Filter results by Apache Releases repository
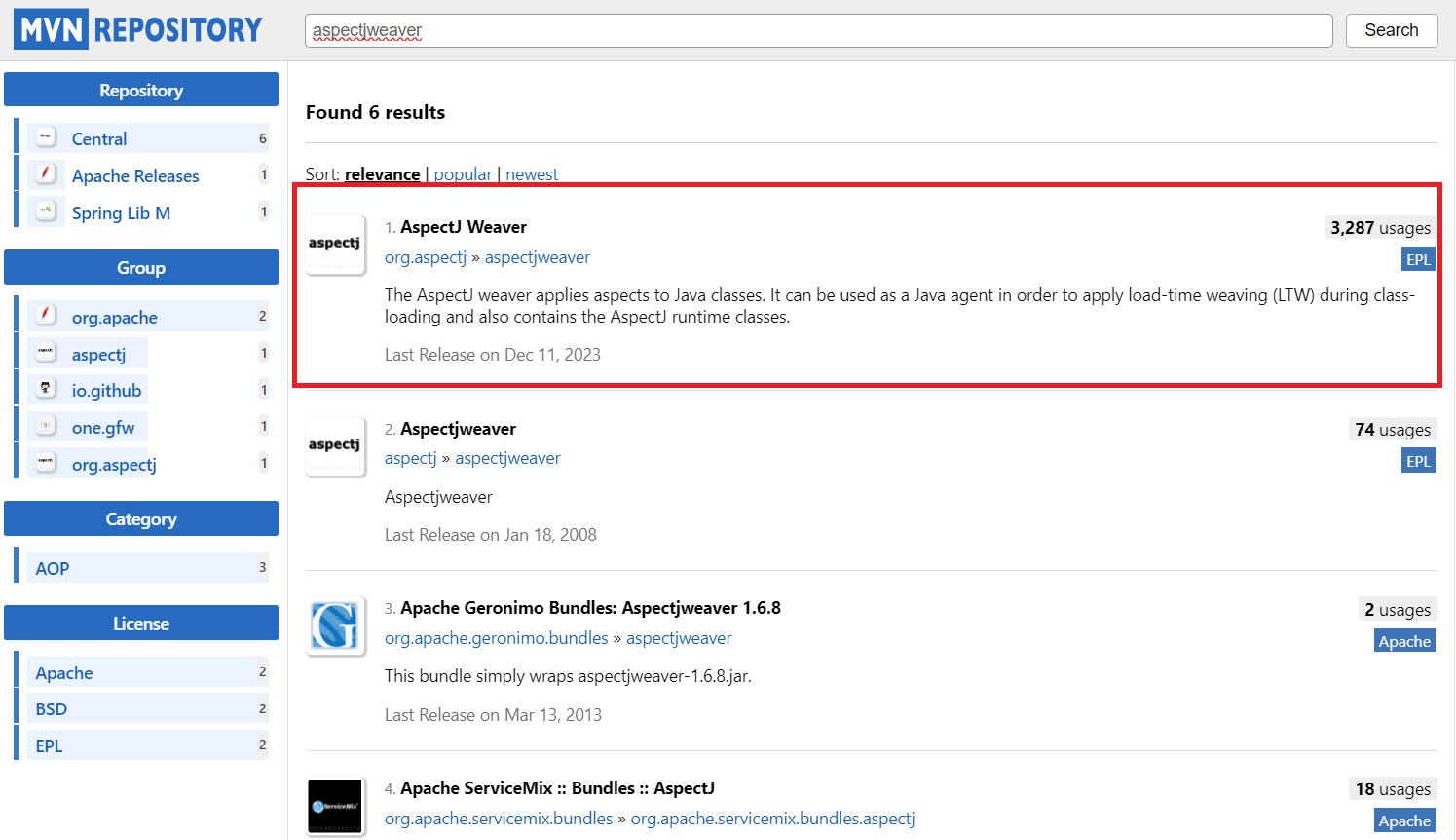Image resolution: width=1456 pixels, height=840 pixels. pyautogui.click(x=135, y=175)
